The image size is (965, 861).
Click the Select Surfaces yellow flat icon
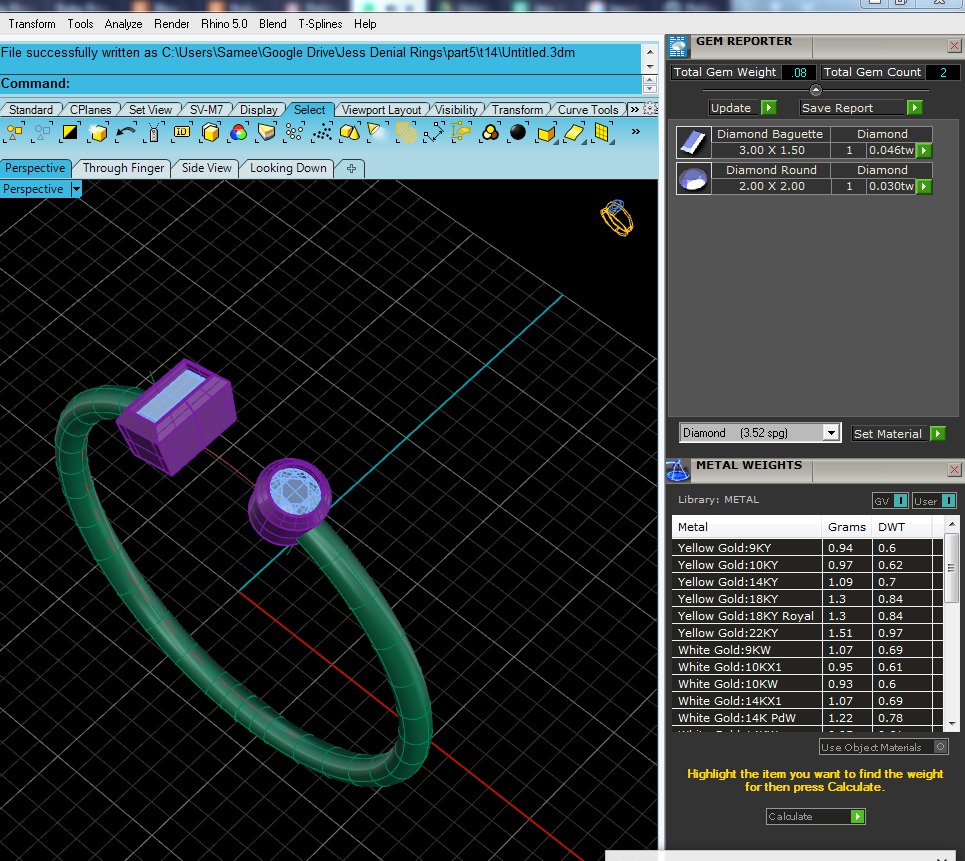pyautogui.click(x=574, y=132)
